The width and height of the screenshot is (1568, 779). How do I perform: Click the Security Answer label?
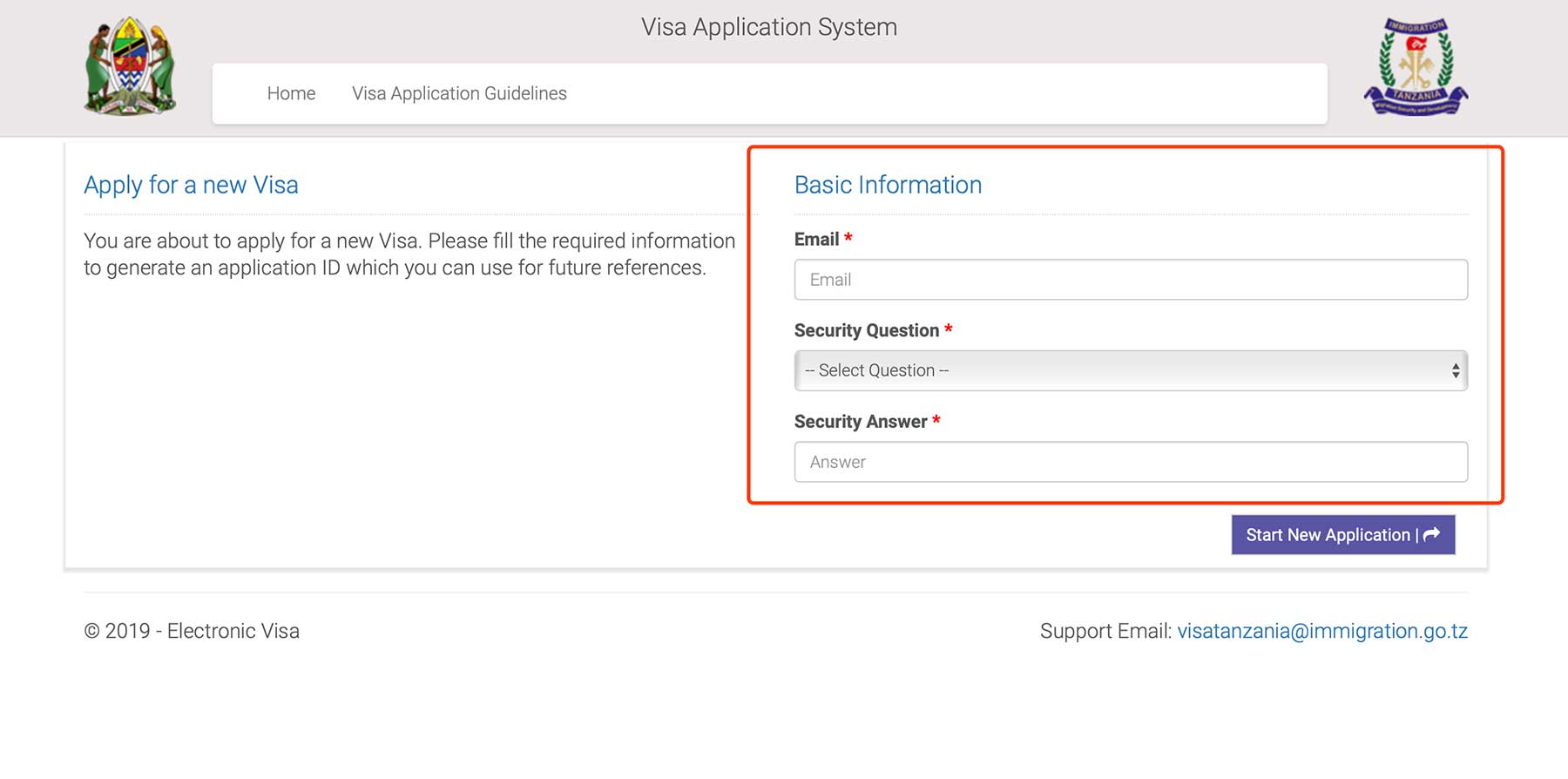(x=860, y=422)
